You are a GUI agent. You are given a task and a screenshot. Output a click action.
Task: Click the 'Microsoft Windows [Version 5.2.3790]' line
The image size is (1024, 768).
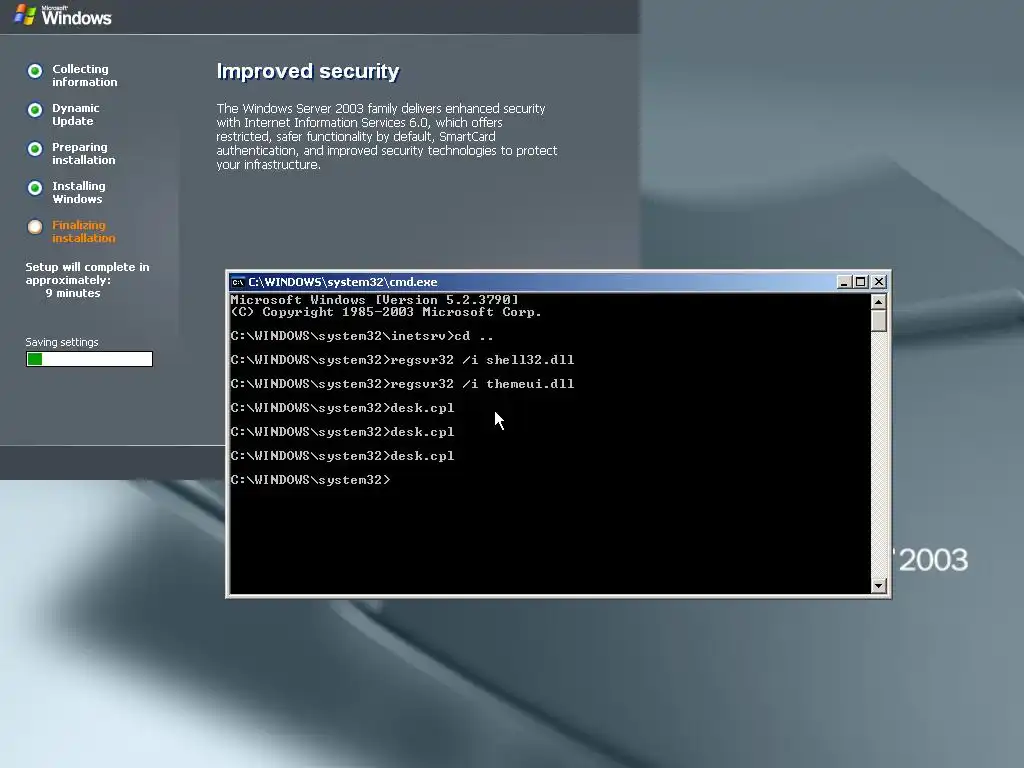coord(375,300)
